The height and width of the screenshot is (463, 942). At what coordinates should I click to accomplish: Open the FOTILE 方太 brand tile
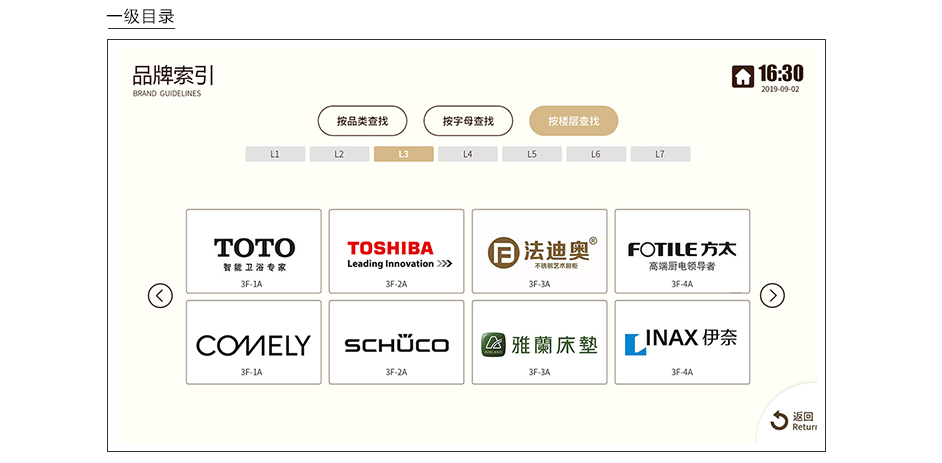[682, 251]
